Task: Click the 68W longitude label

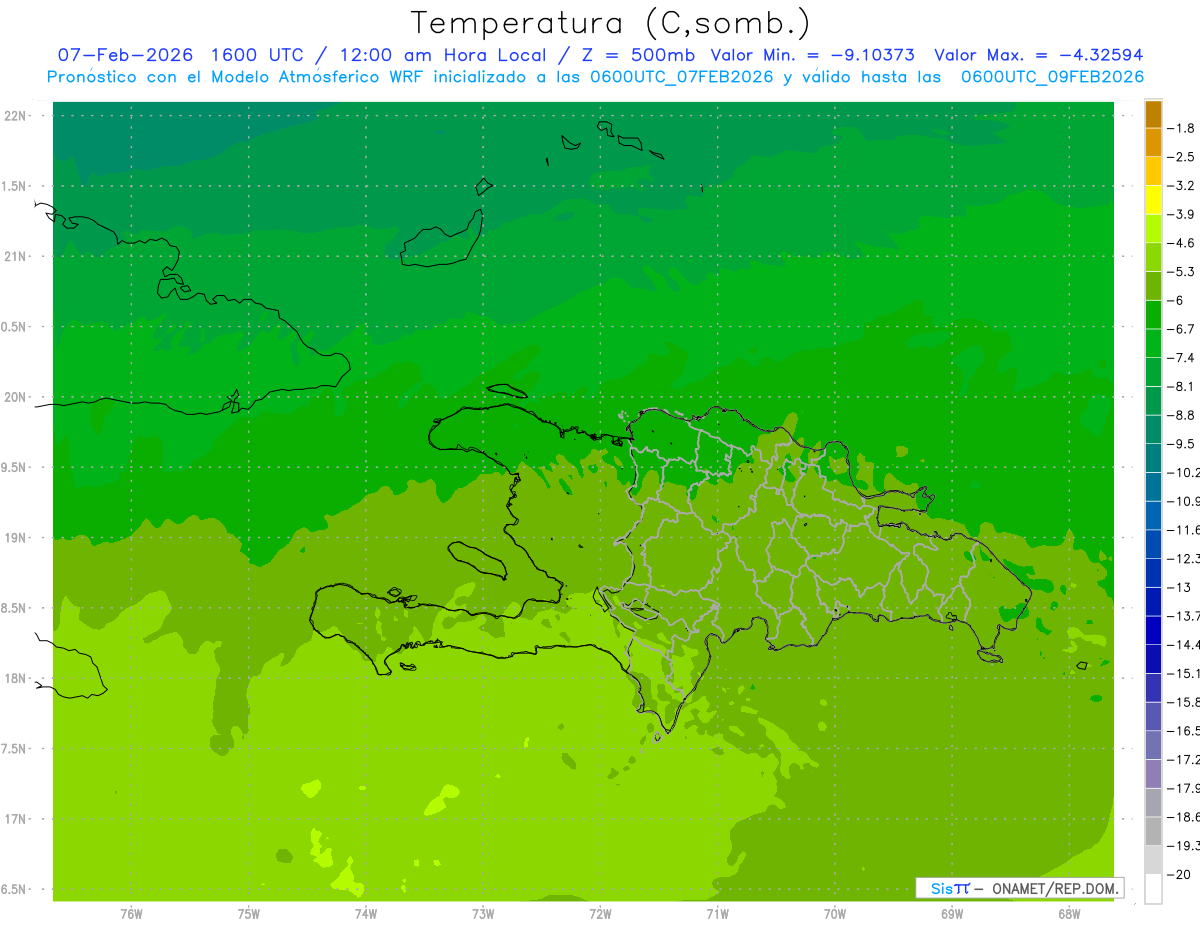Action: point(1069,914)
